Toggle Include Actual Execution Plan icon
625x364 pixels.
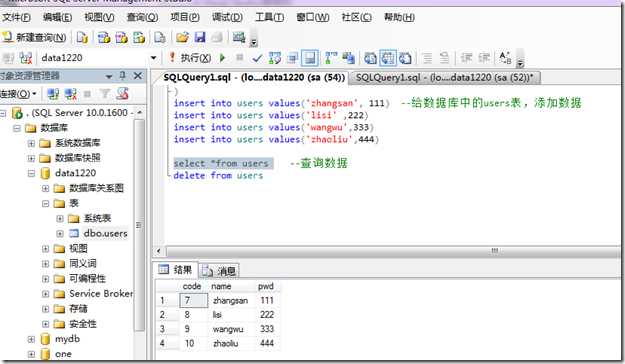[x=330, y=58]
